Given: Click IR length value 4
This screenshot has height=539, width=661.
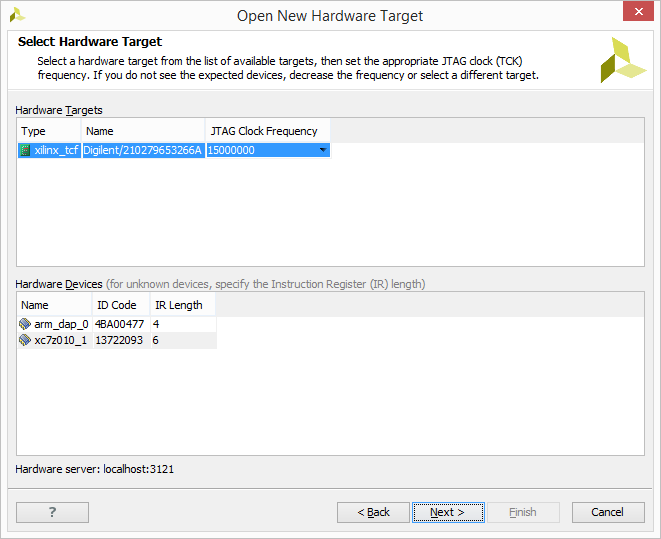Looking at the screenshot, I should pos(156,324).
